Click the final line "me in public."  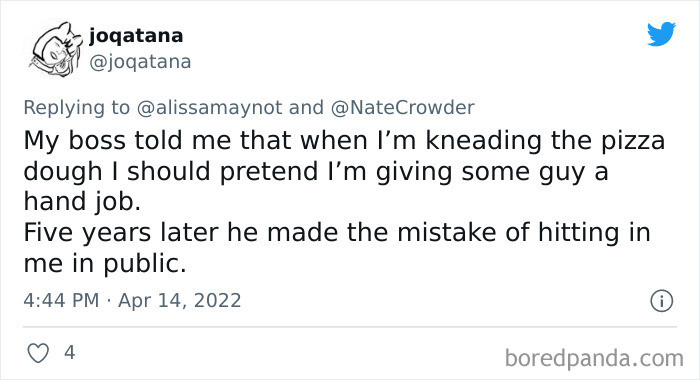[x=104, y=264]
